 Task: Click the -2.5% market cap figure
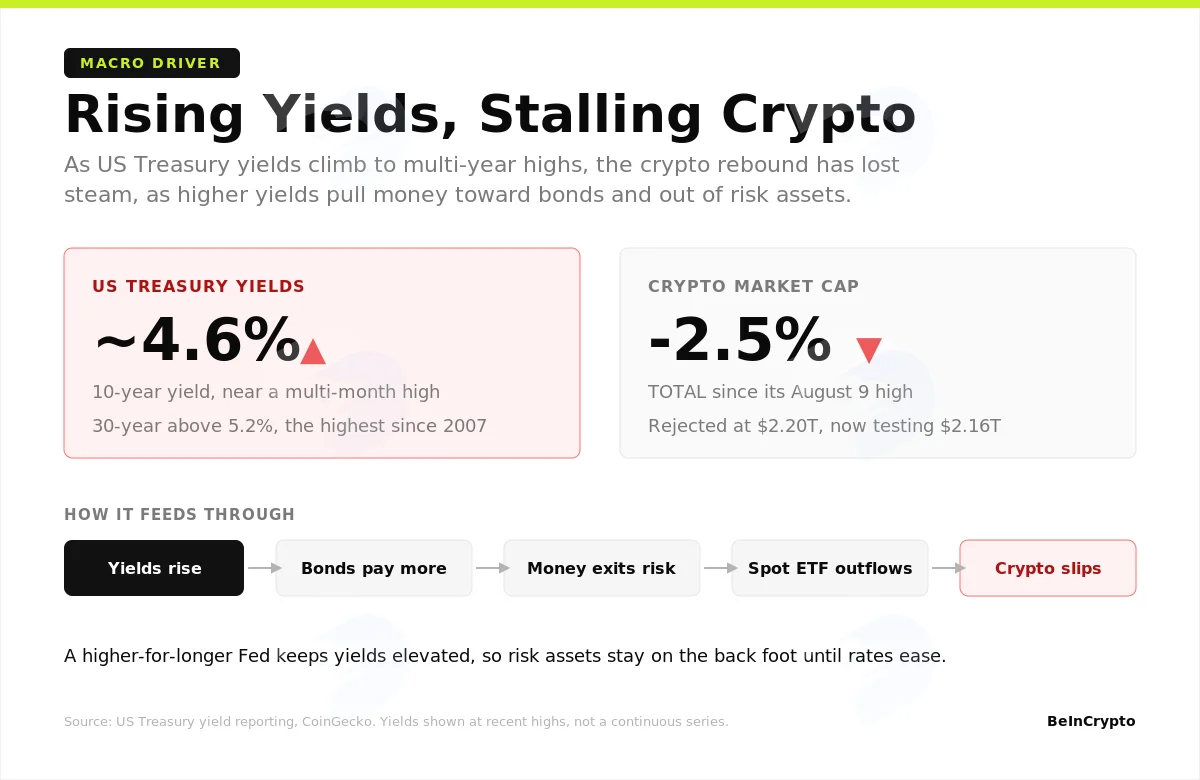740,340
